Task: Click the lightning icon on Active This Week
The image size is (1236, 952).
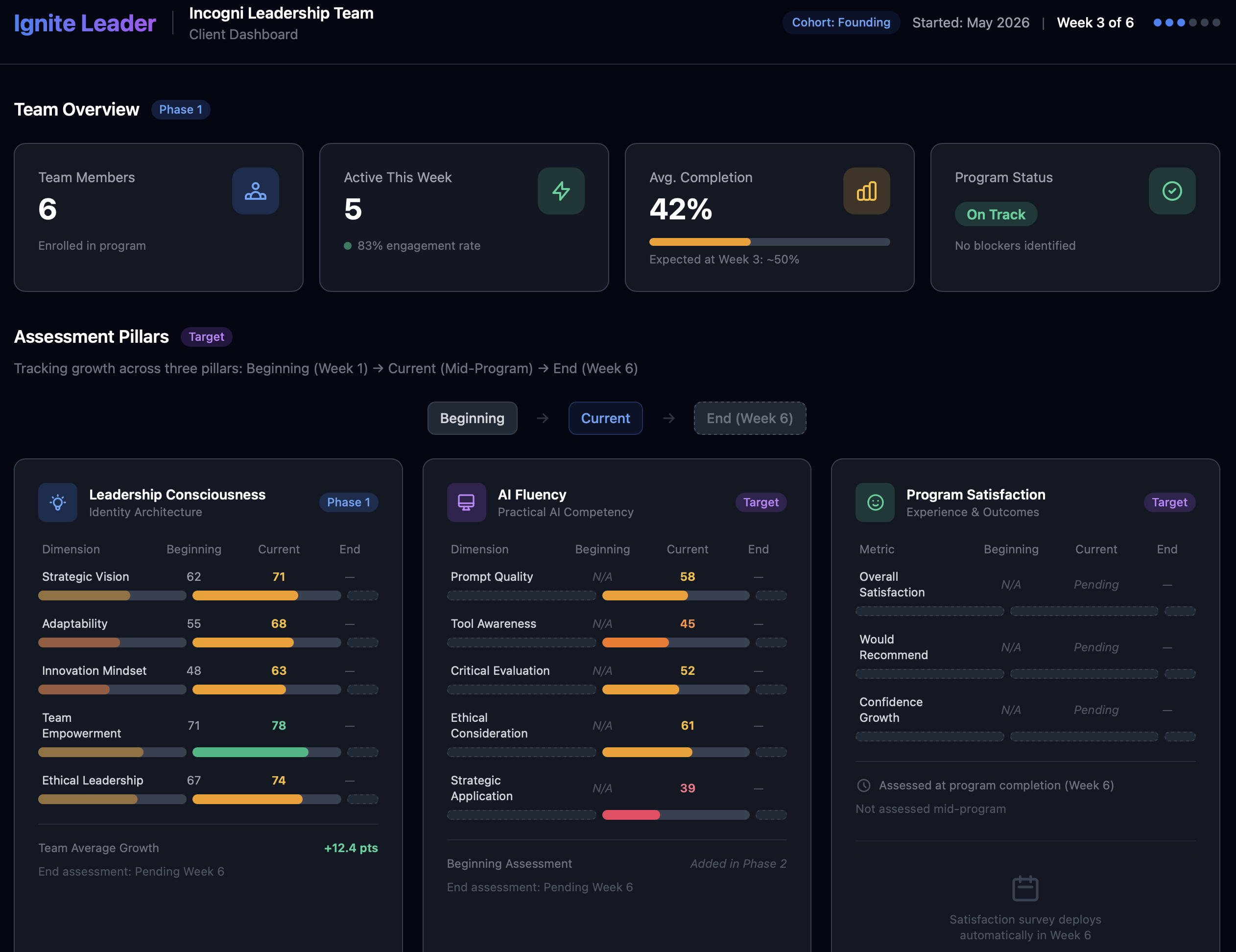Action: point(561,191)
